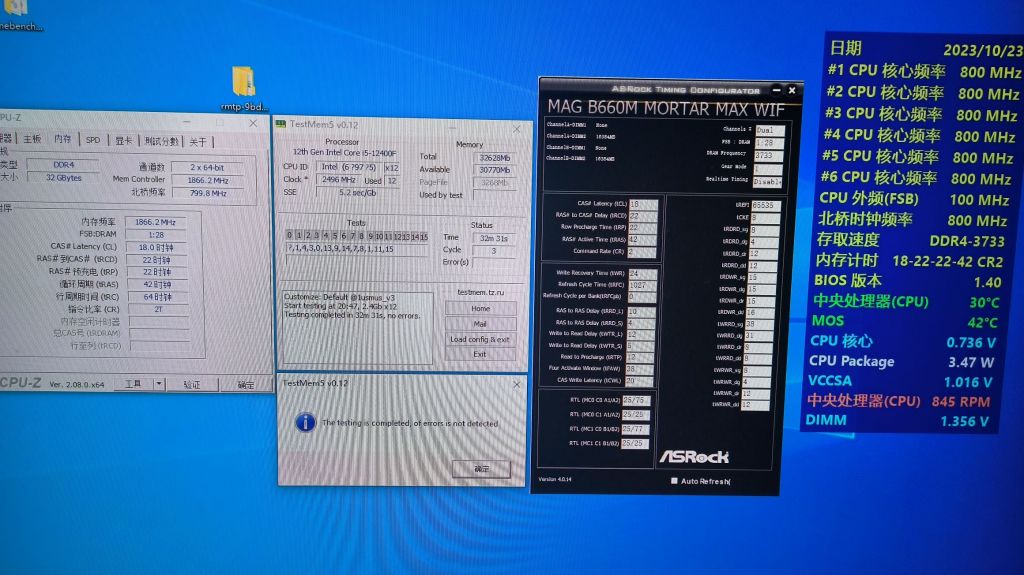Screen dimensions: 1024x575
Task: Open the 关于 tab in CPU-Z
Action: [198, 141]
